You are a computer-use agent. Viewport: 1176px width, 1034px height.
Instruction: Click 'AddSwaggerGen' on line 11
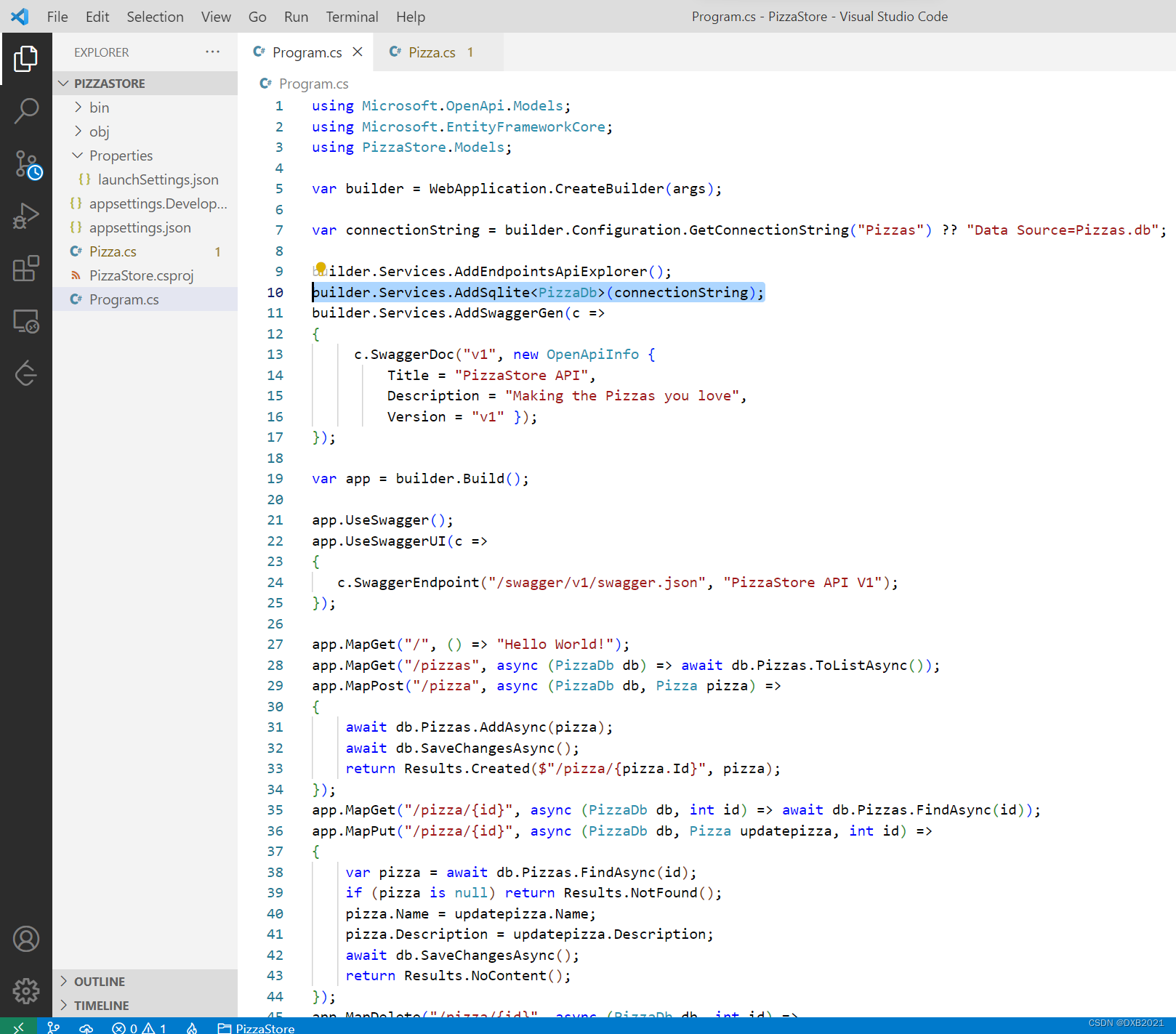(x=509, y=313)
